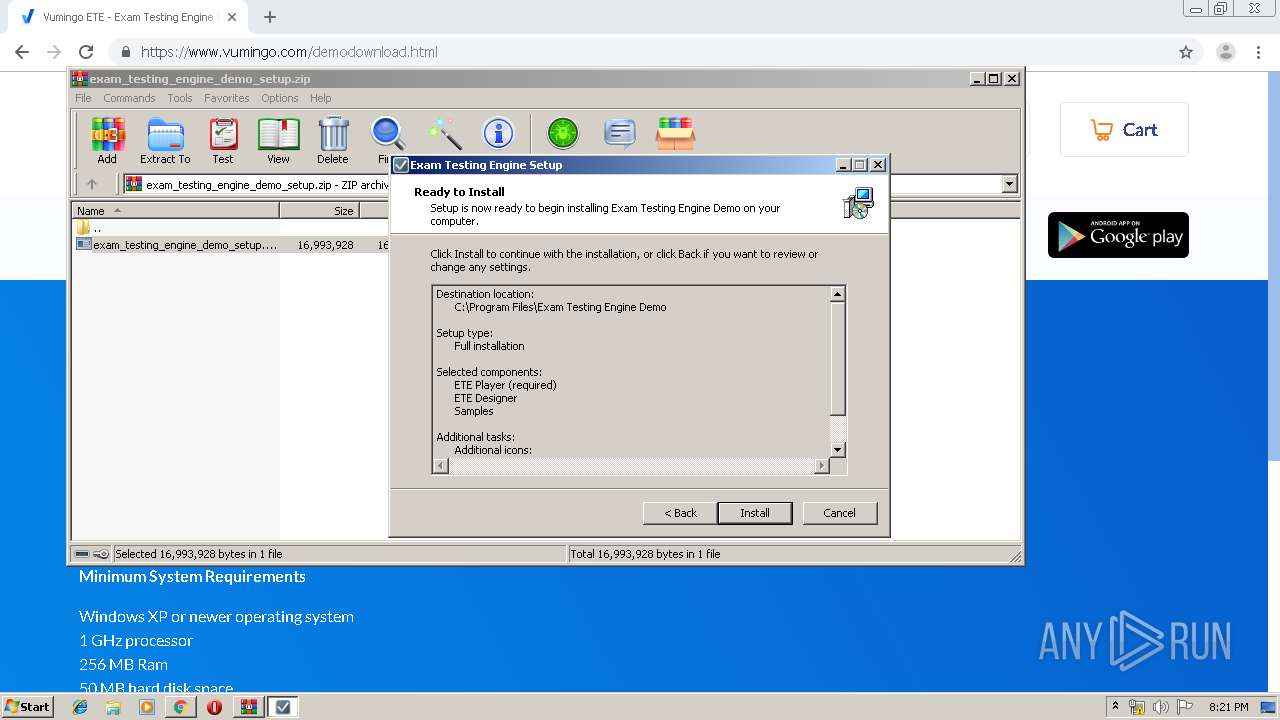Click the SFX archive boxes icon
The height and width of the screenshot is (720, 1280).
[675, 133]
